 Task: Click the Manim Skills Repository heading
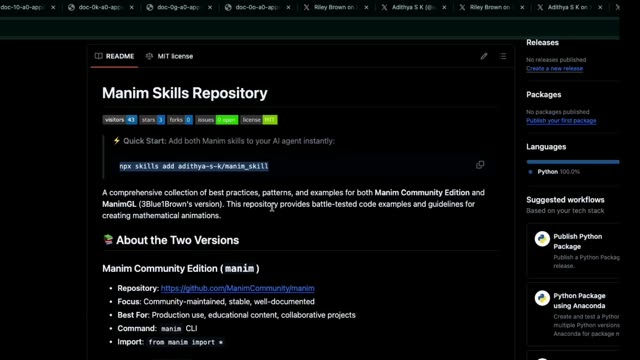(x=184, y=93)
